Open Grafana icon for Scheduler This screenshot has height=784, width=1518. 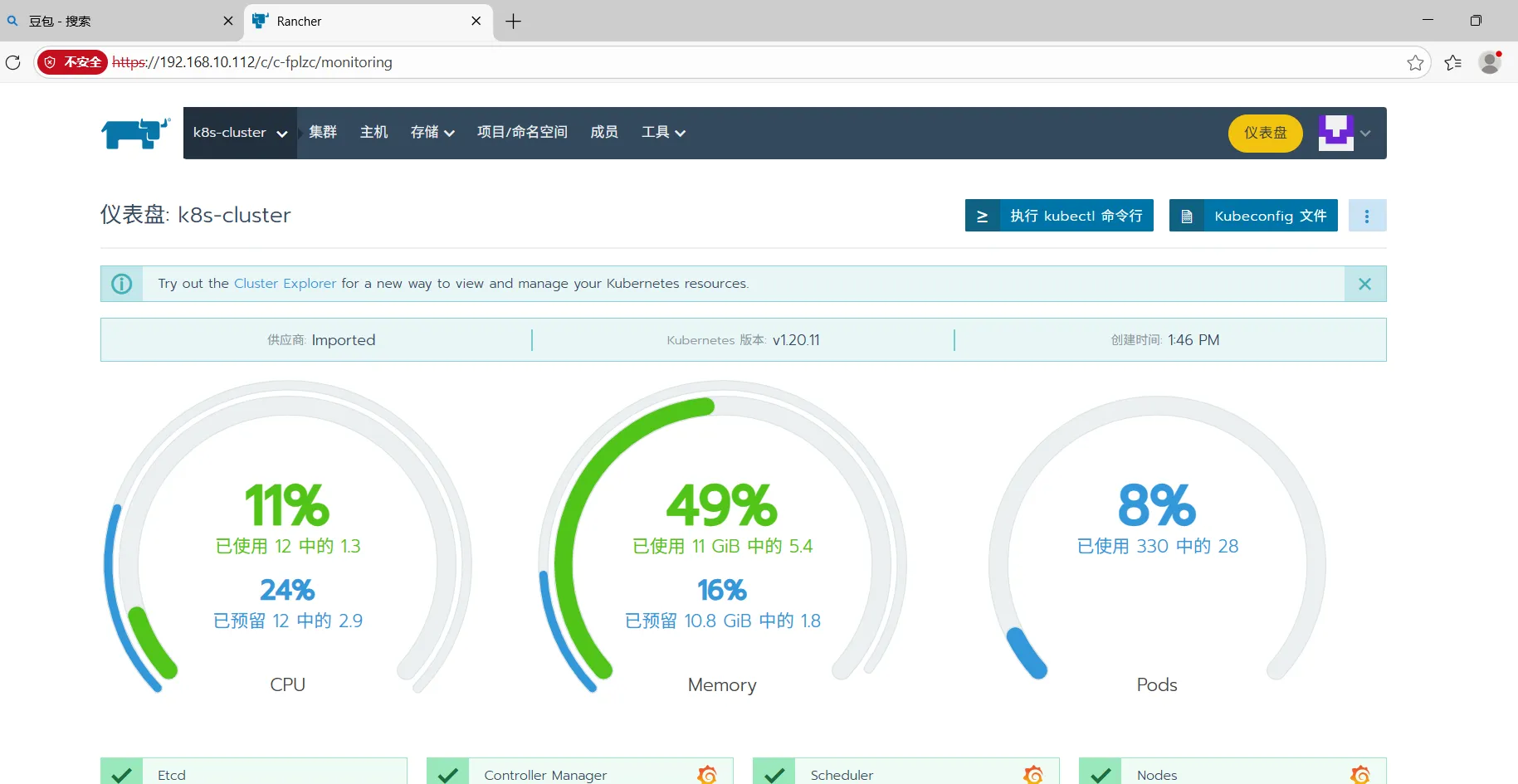coord(1033,775)
